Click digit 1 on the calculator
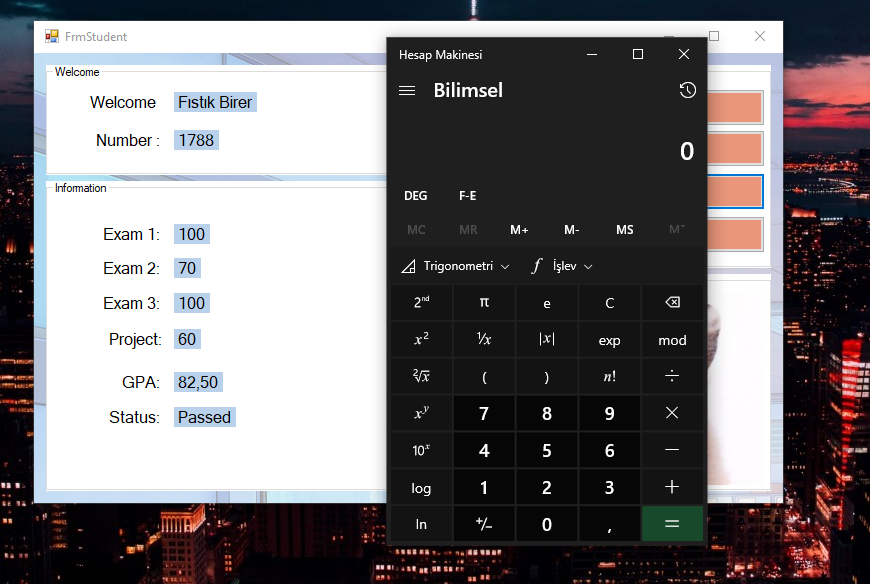This screenshot has height=584, width=870. click(484, 487)
